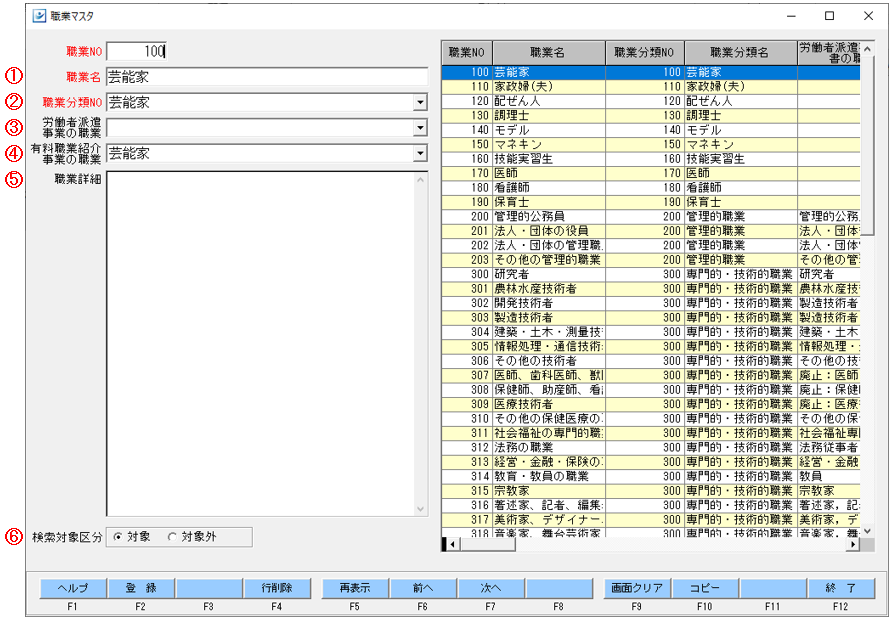Click the 職業マスタ window title icon
The width and height of the screenshot is (889, 617).
point(39,15)
